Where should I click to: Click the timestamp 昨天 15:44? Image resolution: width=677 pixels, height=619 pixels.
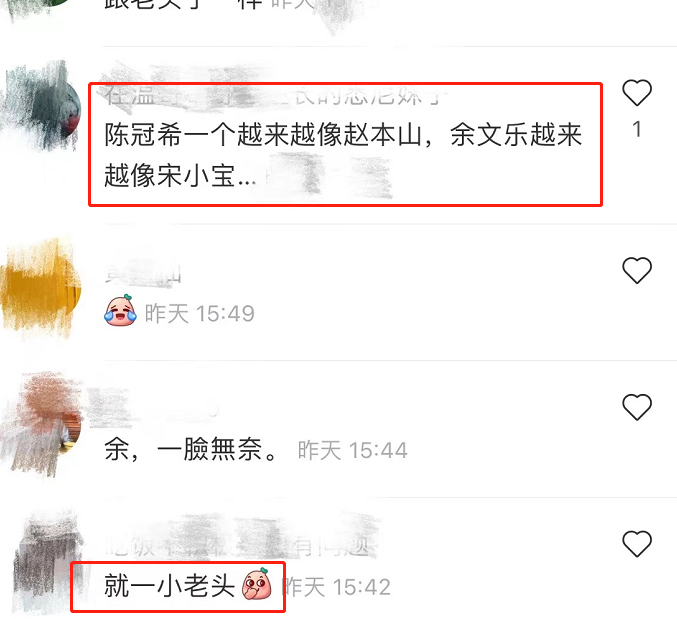tap(352, 450)
